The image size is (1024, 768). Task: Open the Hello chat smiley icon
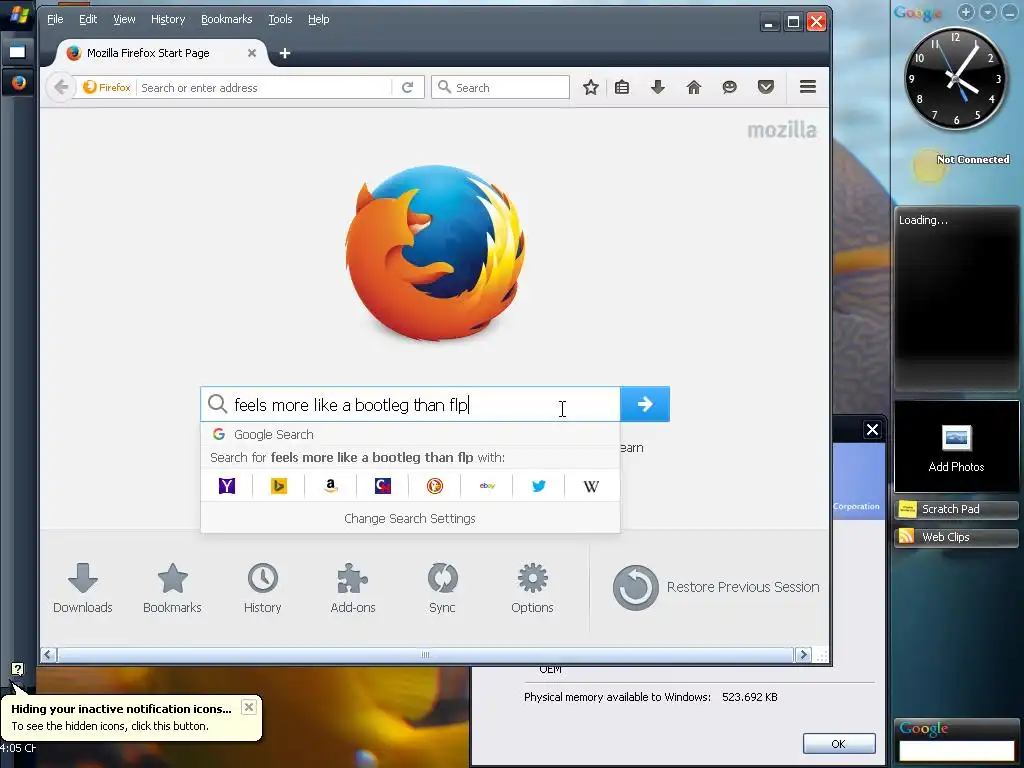[x=729, y=87]
